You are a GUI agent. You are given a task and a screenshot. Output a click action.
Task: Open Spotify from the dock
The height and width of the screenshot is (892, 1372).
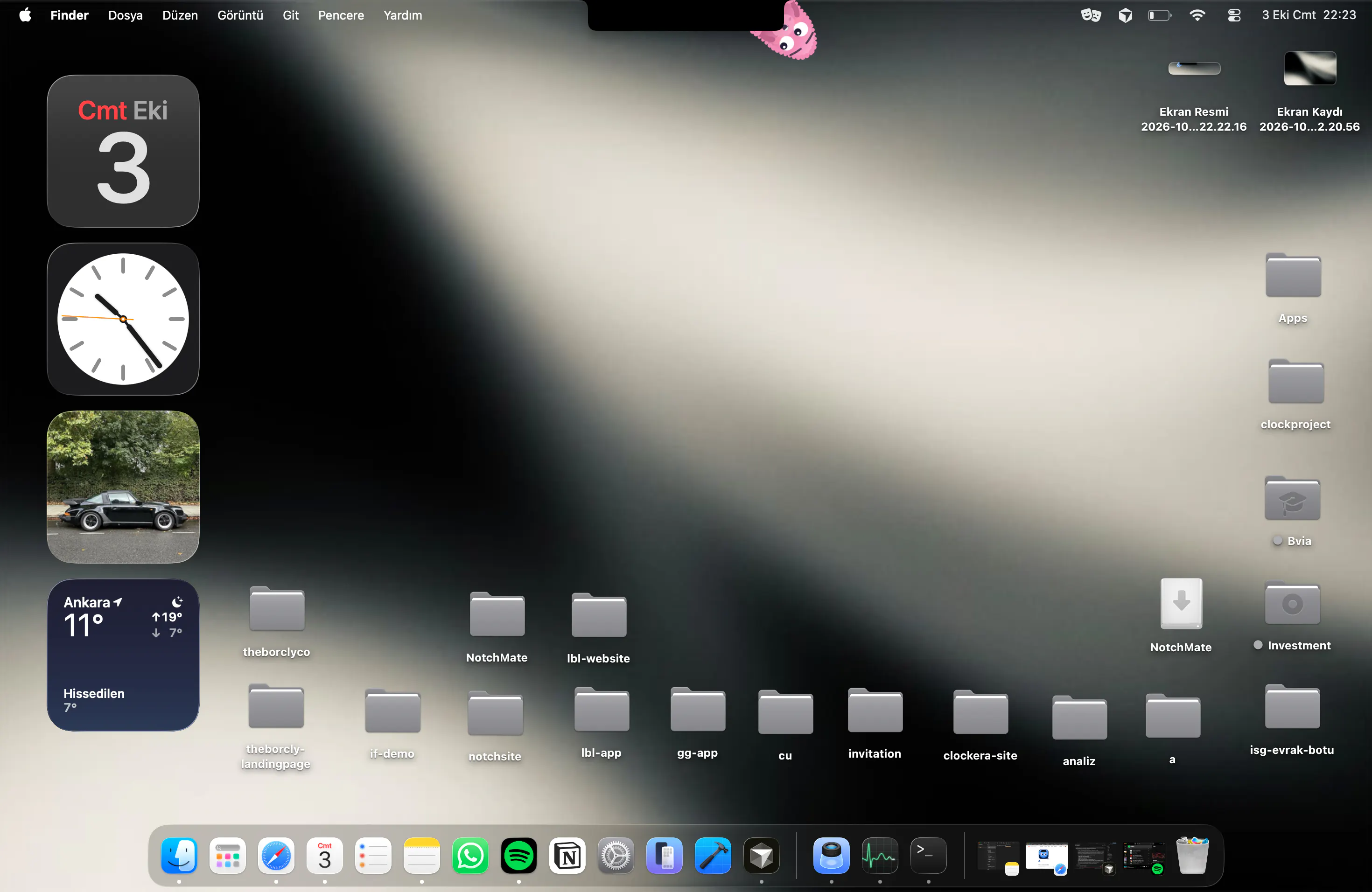click(x=518, y=856)
